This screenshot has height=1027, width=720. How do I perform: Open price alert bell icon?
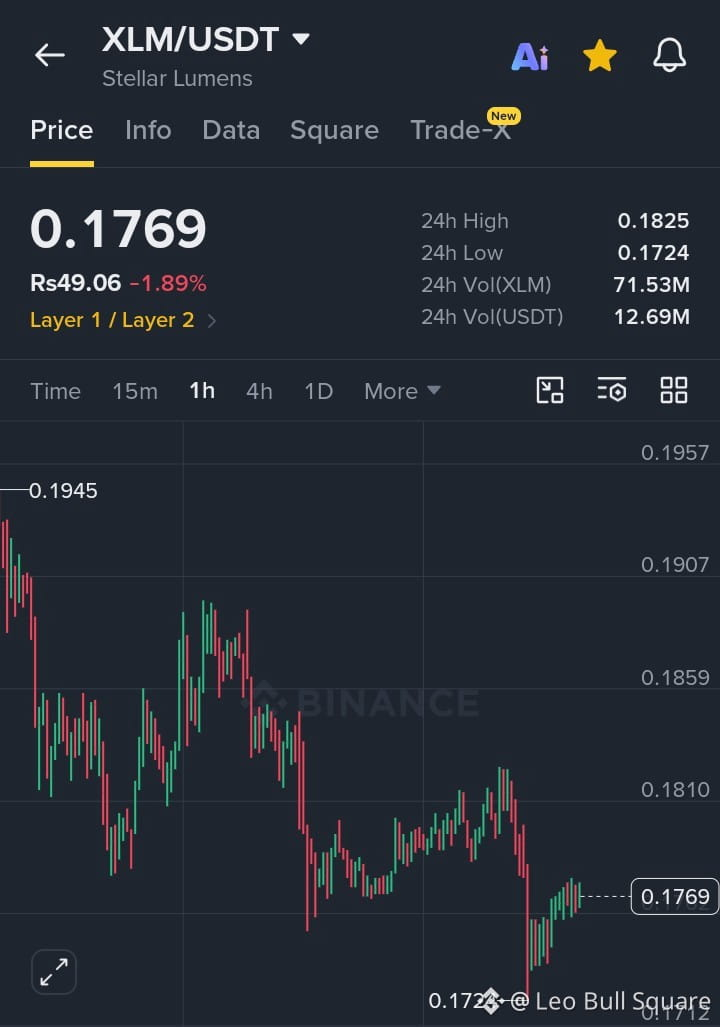coord(670,55)
